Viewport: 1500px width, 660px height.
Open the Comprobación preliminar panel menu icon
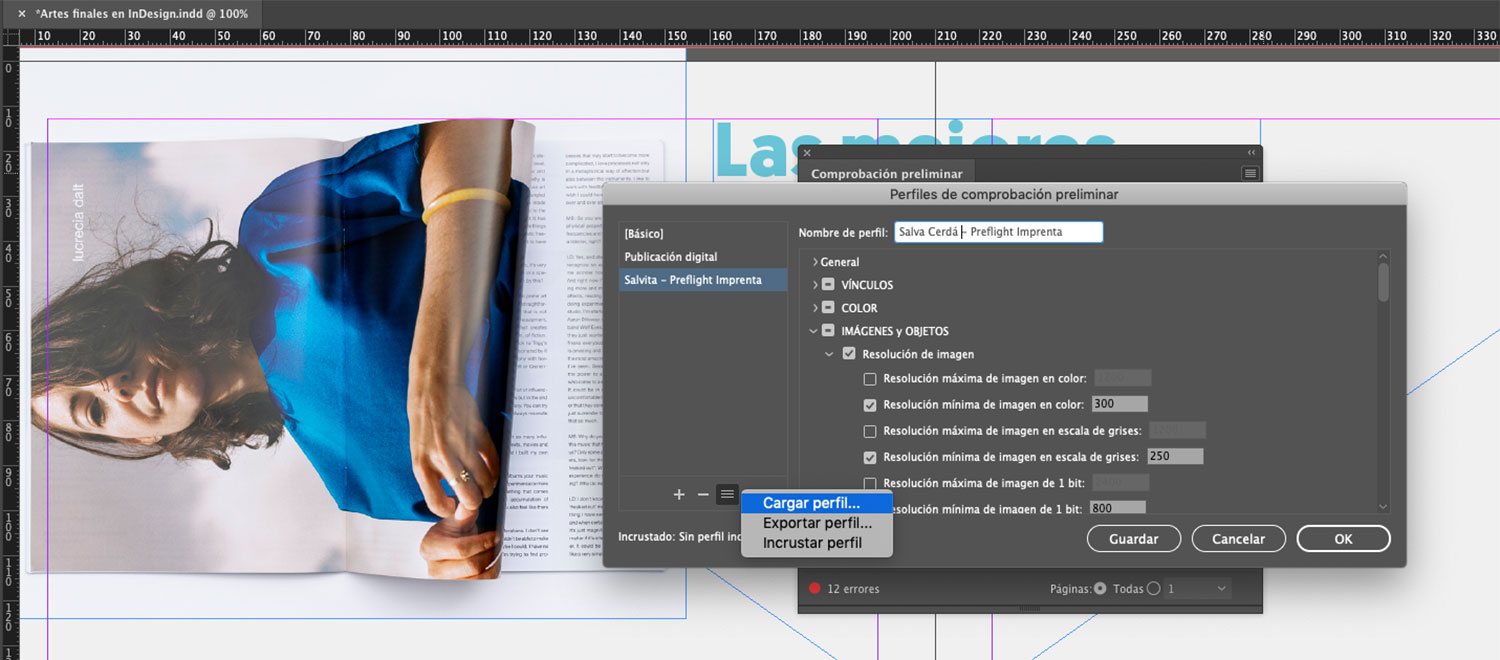point(1249,173)
